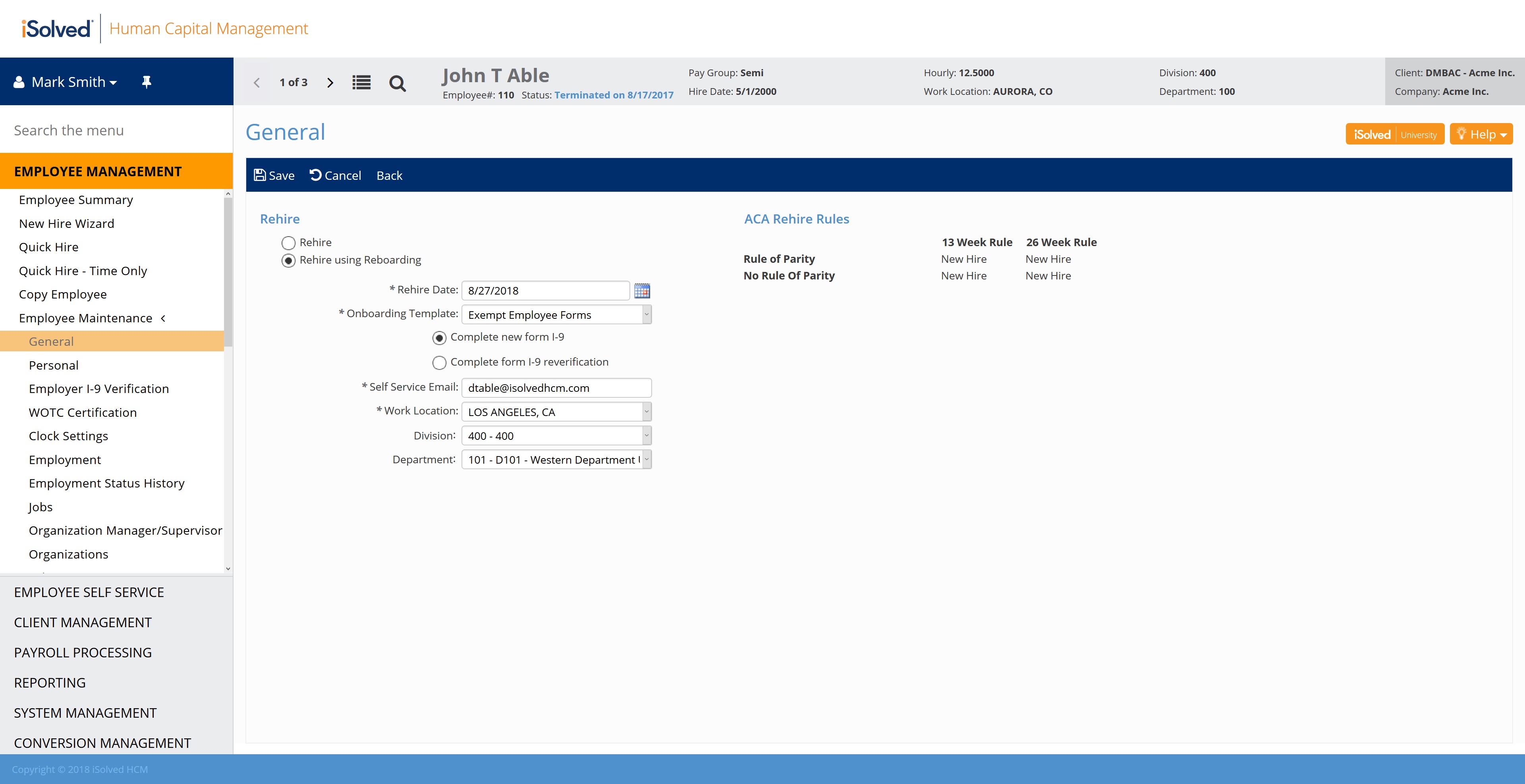Click the Save disk icon
This screenshot has height=784, width=1525.
point(260,175)
